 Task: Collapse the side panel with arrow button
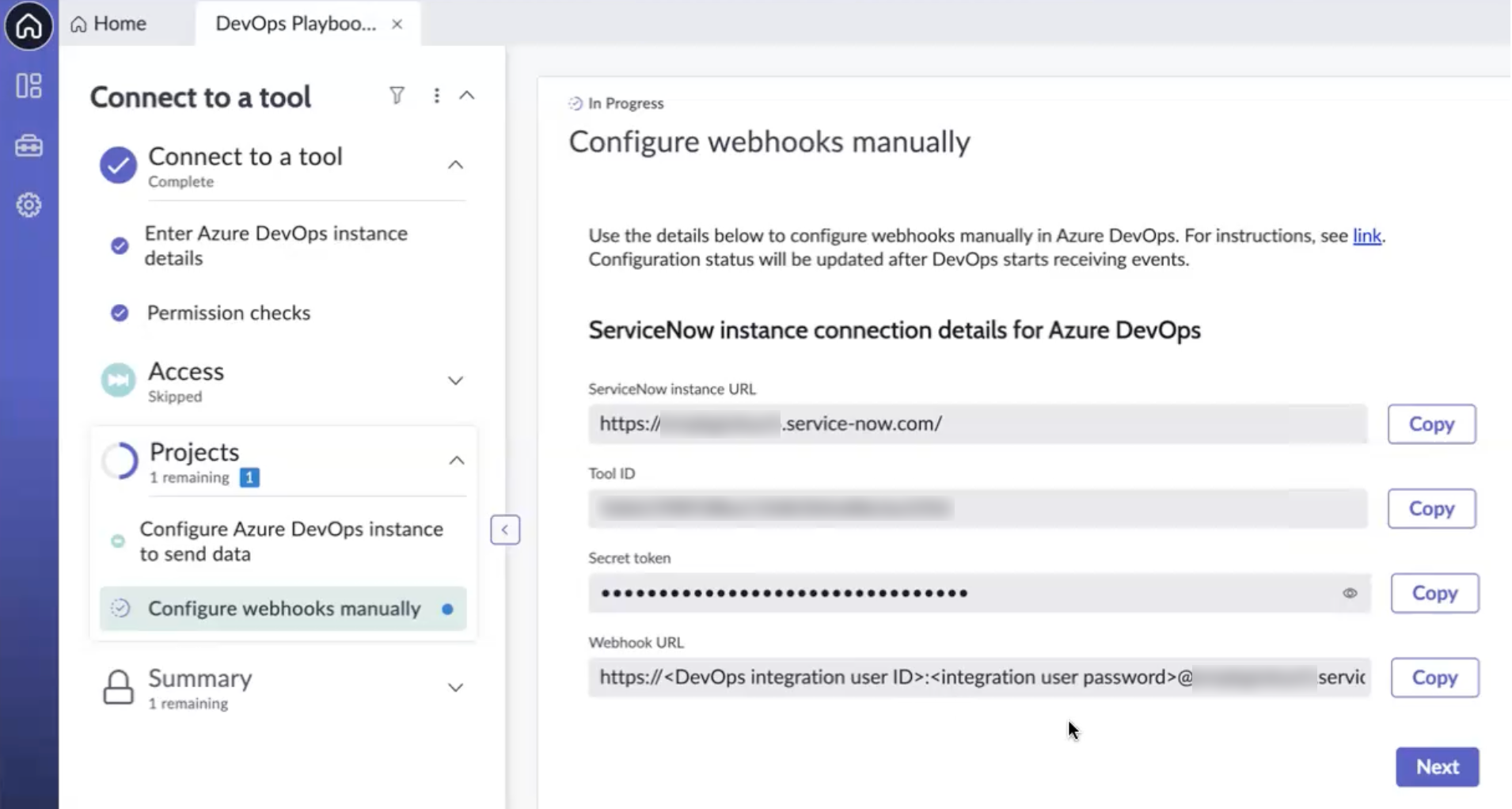(505, 530)
